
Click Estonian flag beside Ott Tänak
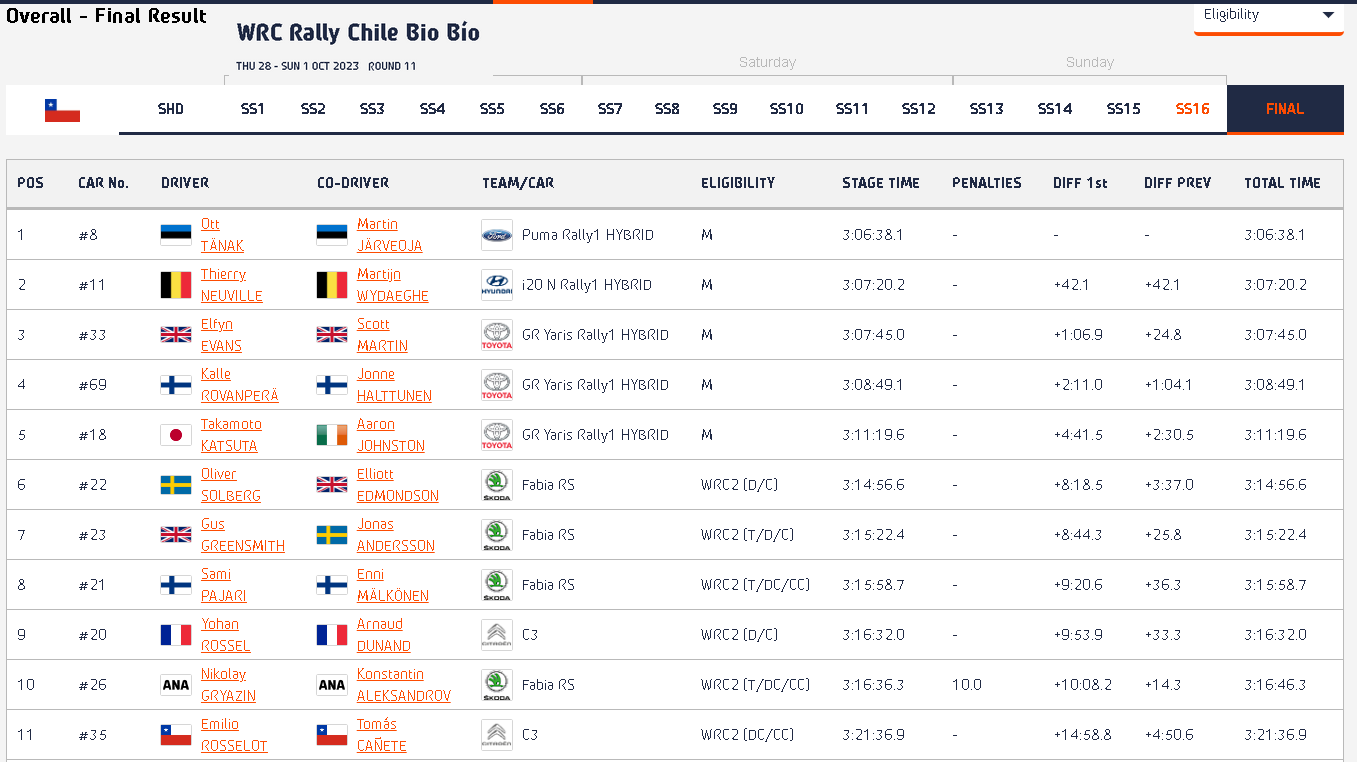pyautogui.click(x=176, y=235)
